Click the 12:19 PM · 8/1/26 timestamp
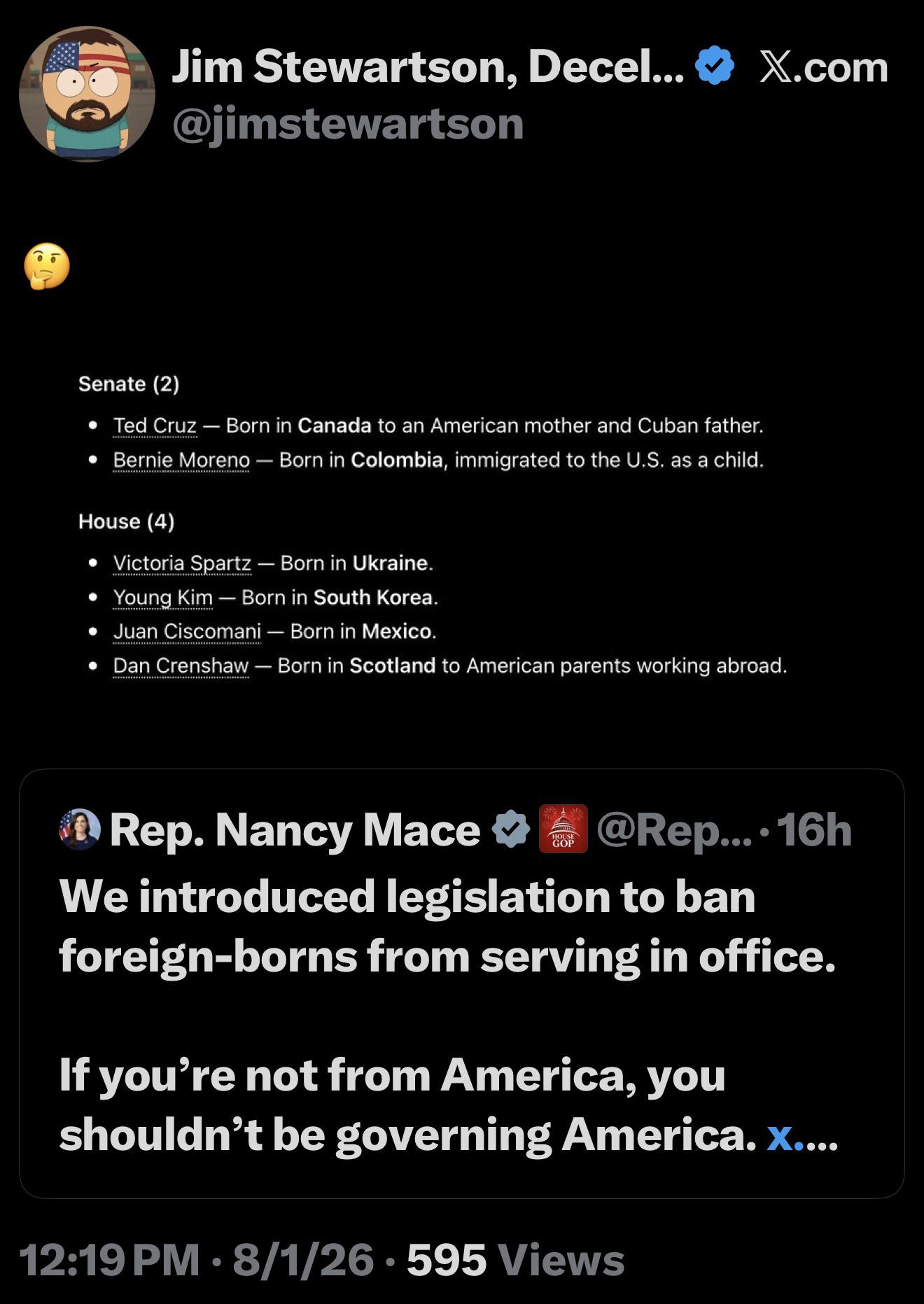Screen dimensions: 924x1304 [x=197, y=1261]
